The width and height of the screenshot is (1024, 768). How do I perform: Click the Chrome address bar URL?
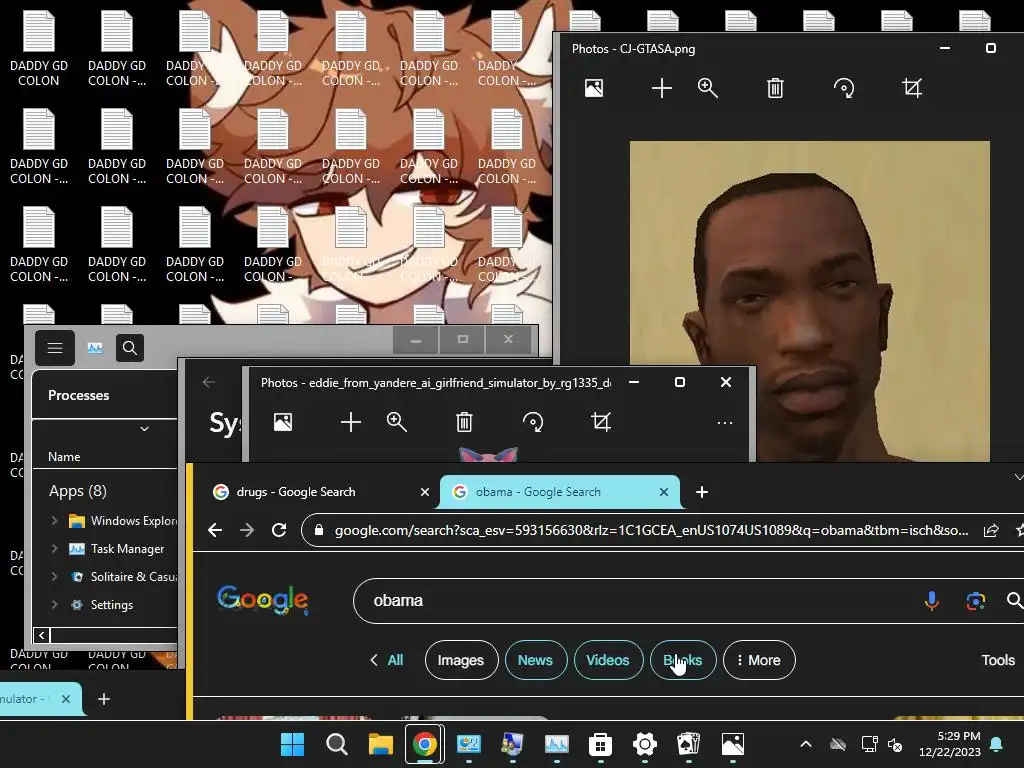point(651,530)
